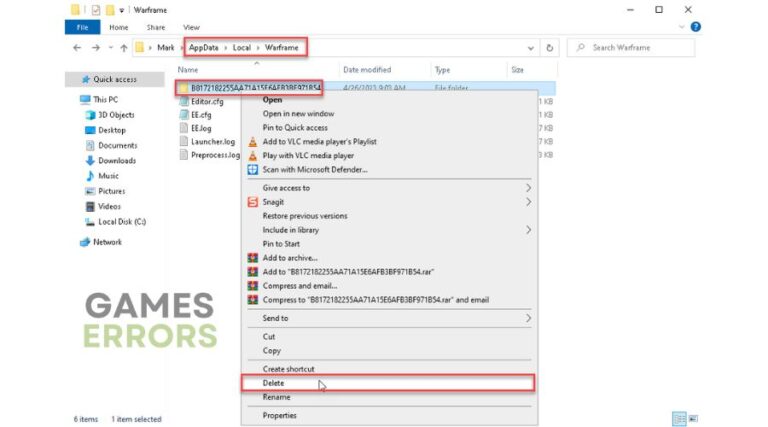This screenshot has width=768, height=427.
Task: Select the Editor.cfg file
Action: pyautogui.click(x=207, y=101)
